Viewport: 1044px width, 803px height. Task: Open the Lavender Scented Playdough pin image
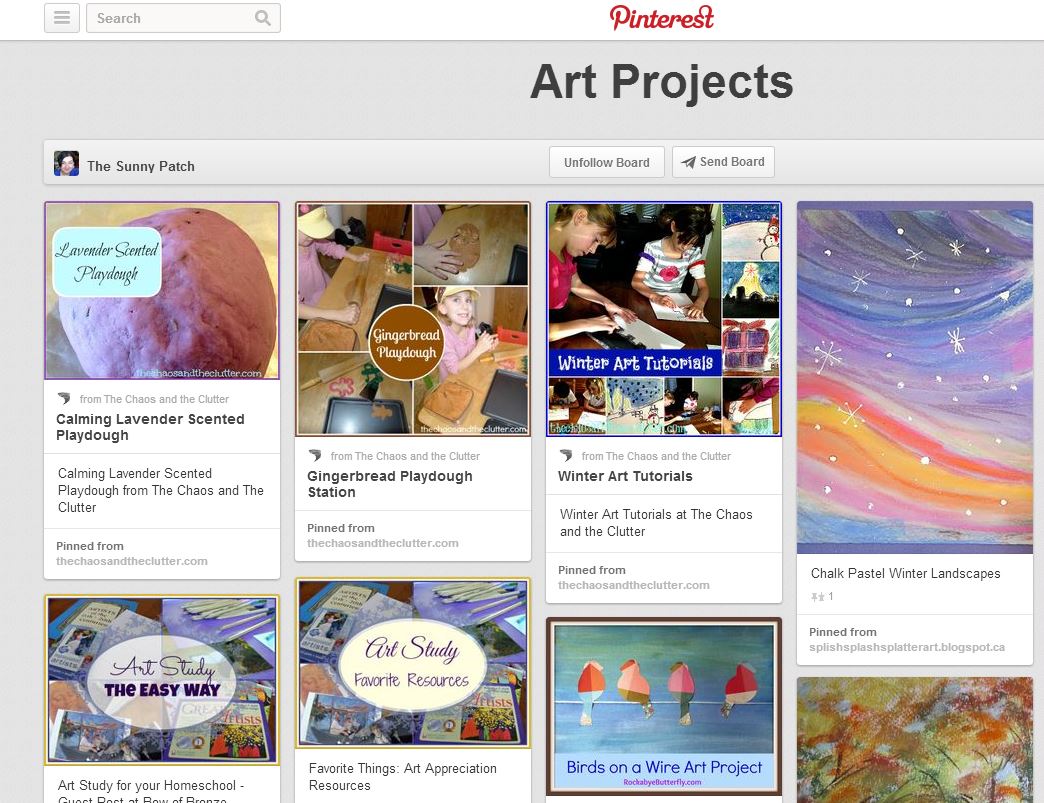coord(162,291)
